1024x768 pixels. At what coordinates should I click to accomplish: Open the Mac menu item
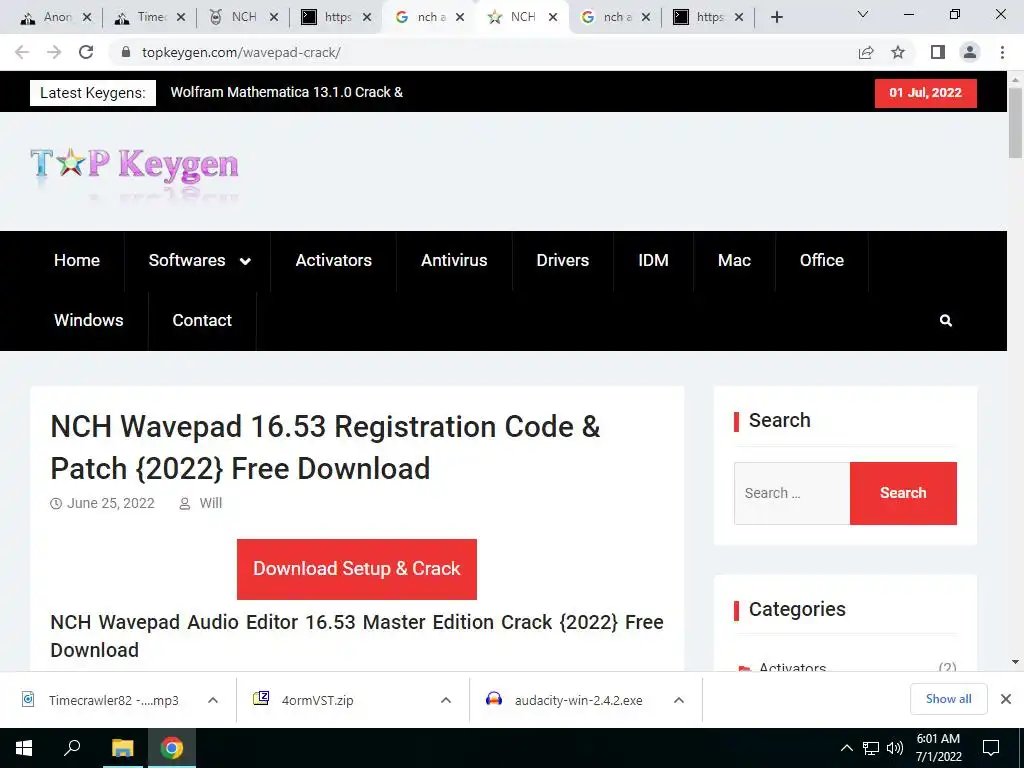(x=734, y=261)
